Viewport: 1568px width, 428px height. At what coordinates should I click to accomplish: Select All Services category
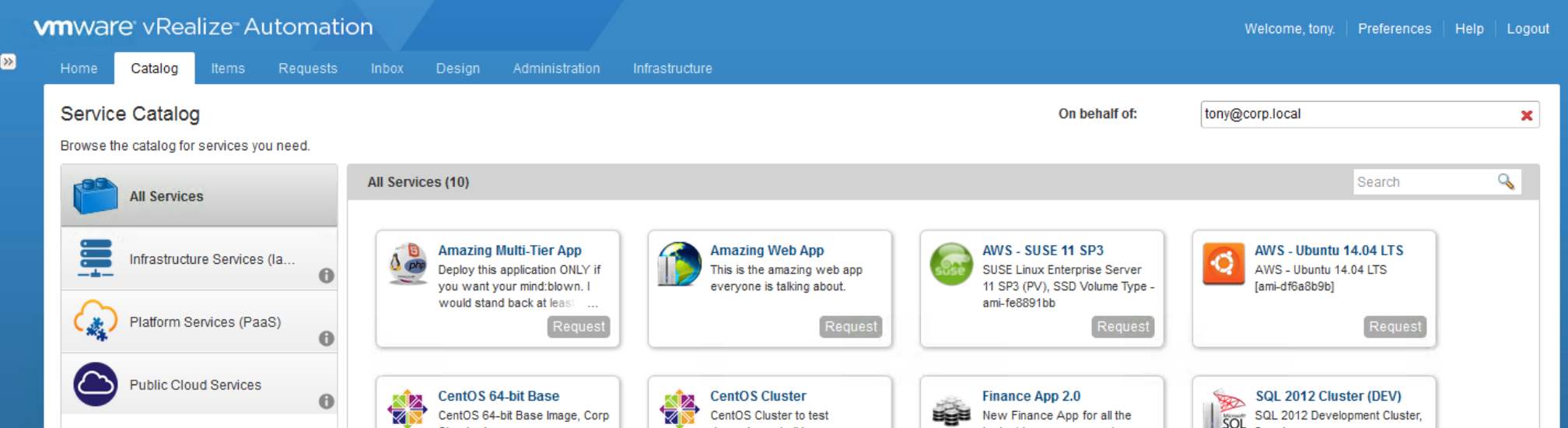[199, 196]
